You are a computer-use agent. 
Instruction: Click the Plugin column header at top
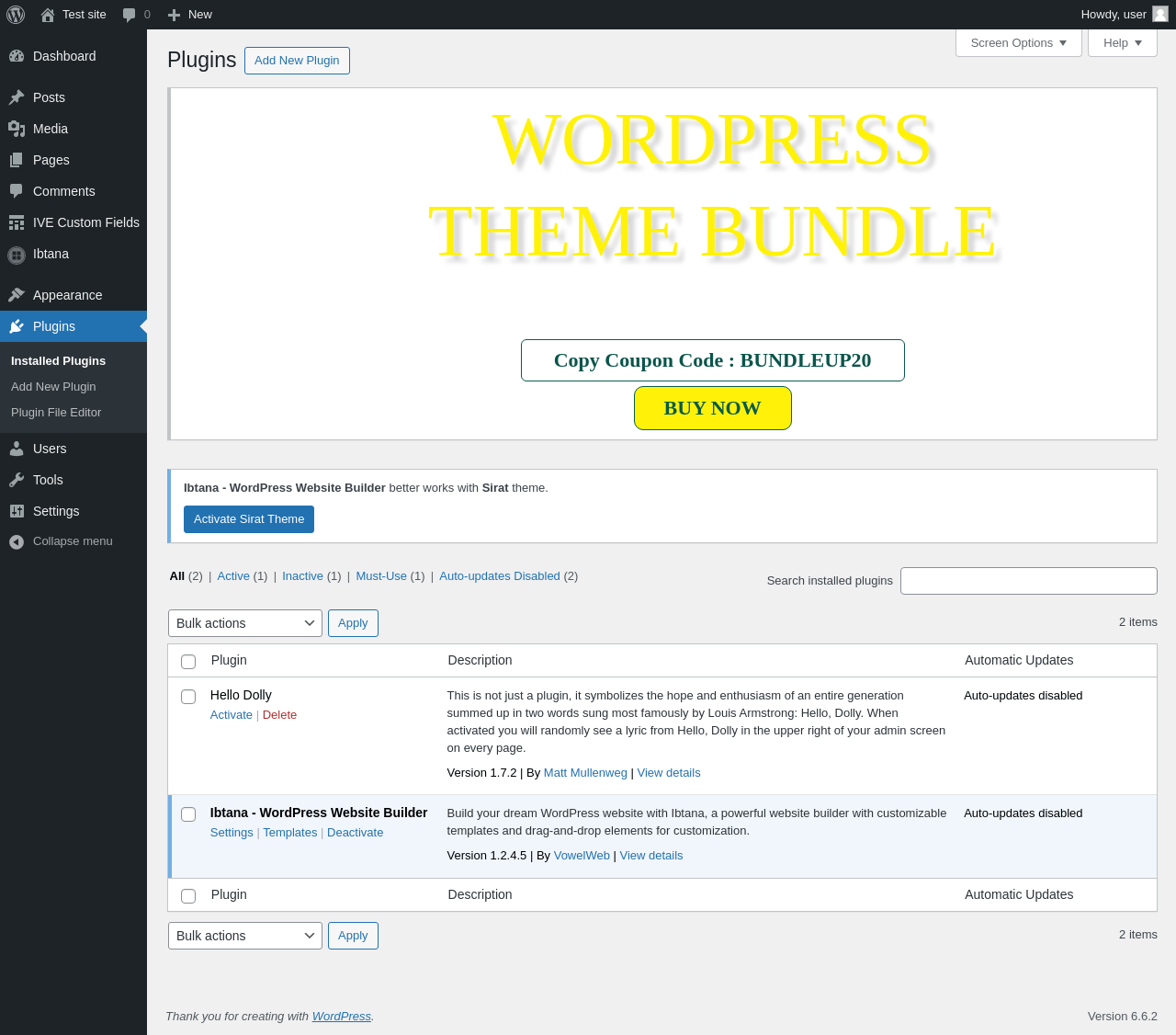point(229,660)
